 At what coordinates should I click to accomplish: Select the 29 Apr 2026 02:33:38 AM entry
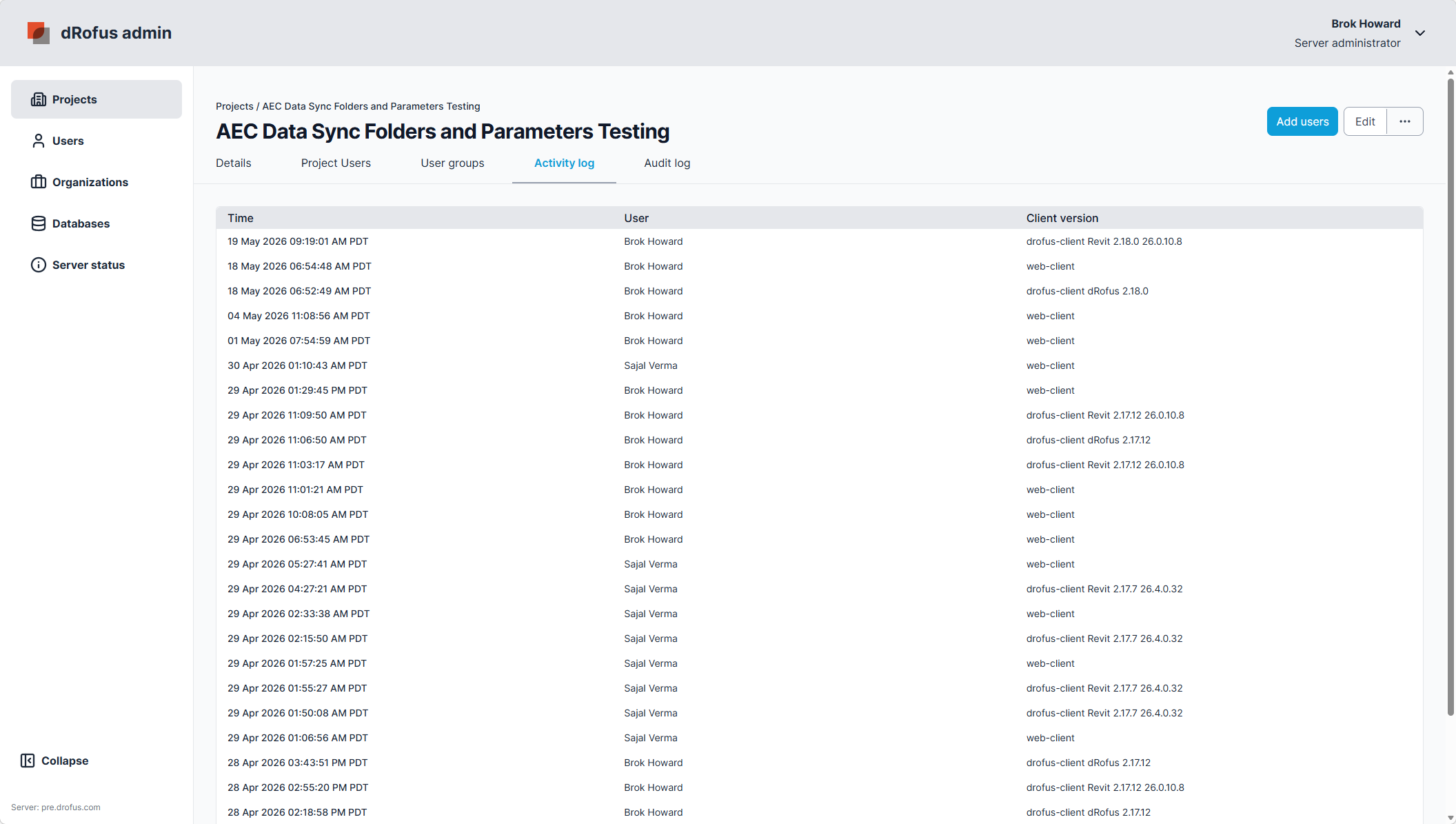pyautogui.click(x=819, y=614)
